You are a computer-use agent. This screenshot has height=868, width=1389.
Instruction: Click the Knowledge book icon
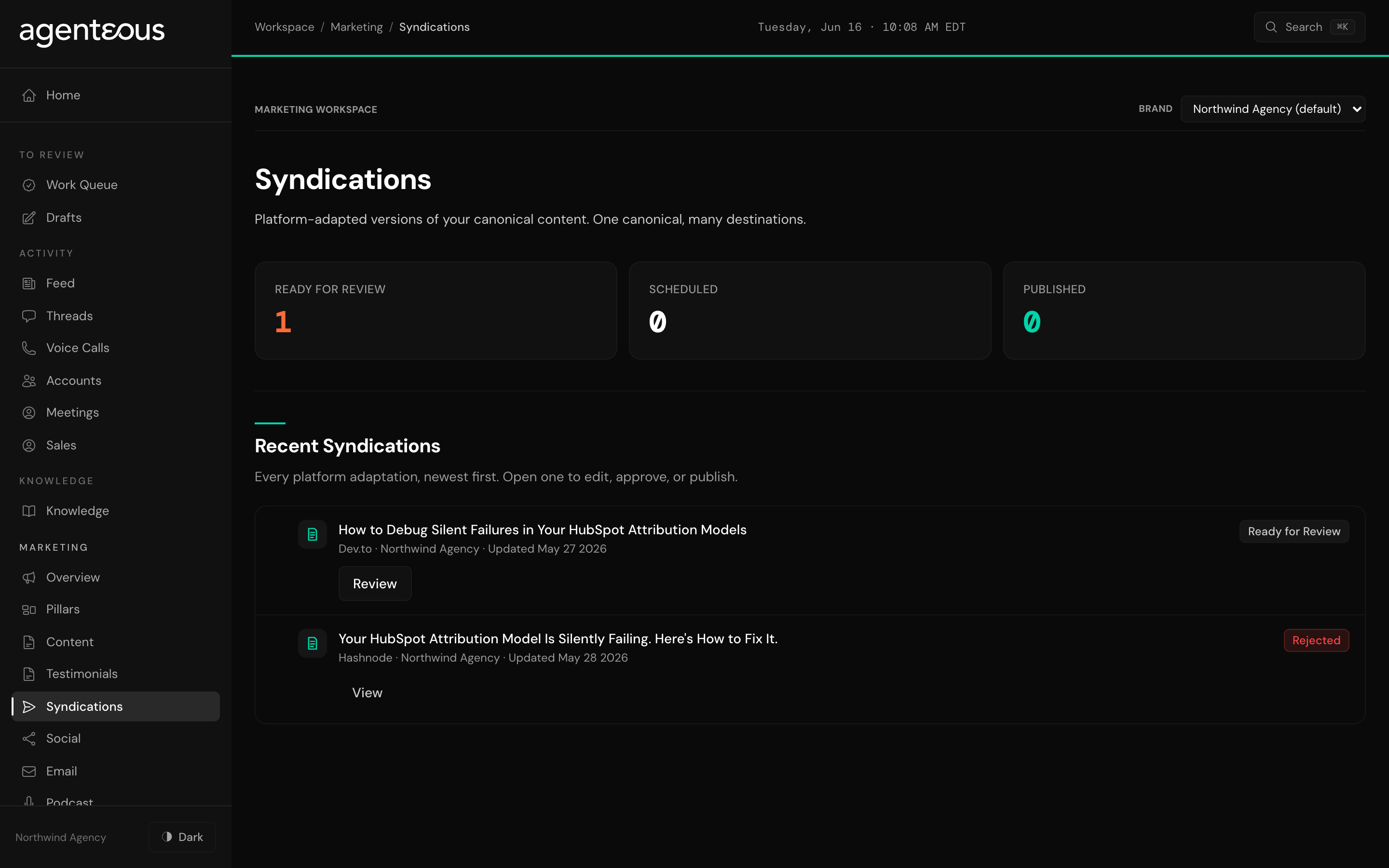(x=29, y=511)
